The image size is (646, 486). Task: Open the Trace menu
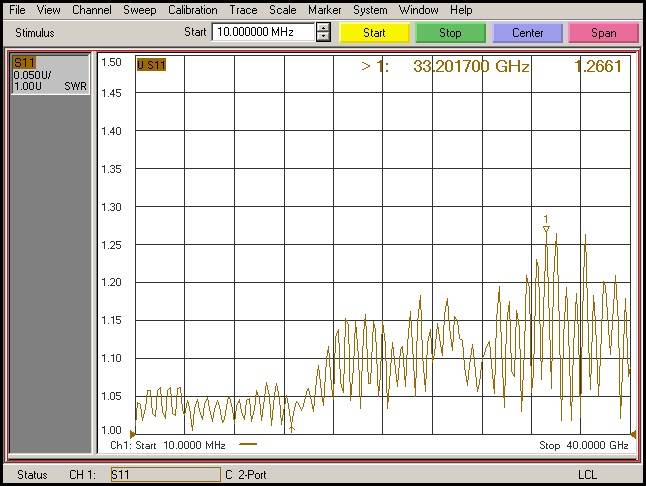click(243, 10)
